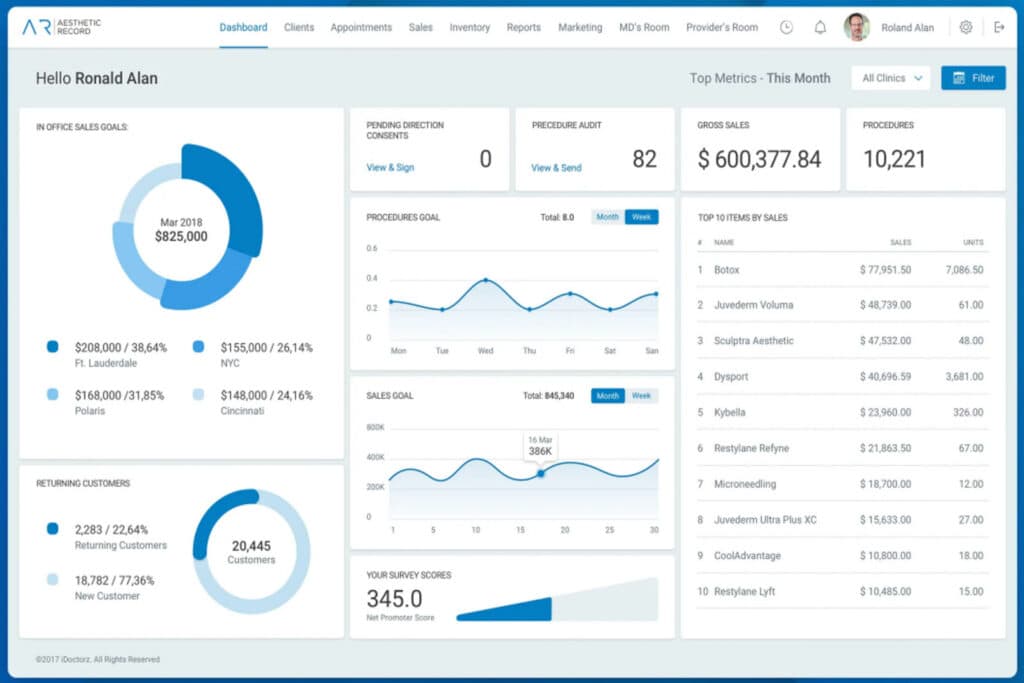Open the View & Send link
The height and width of the screenshot is (683, 1024).
click(x=556, y=168)
